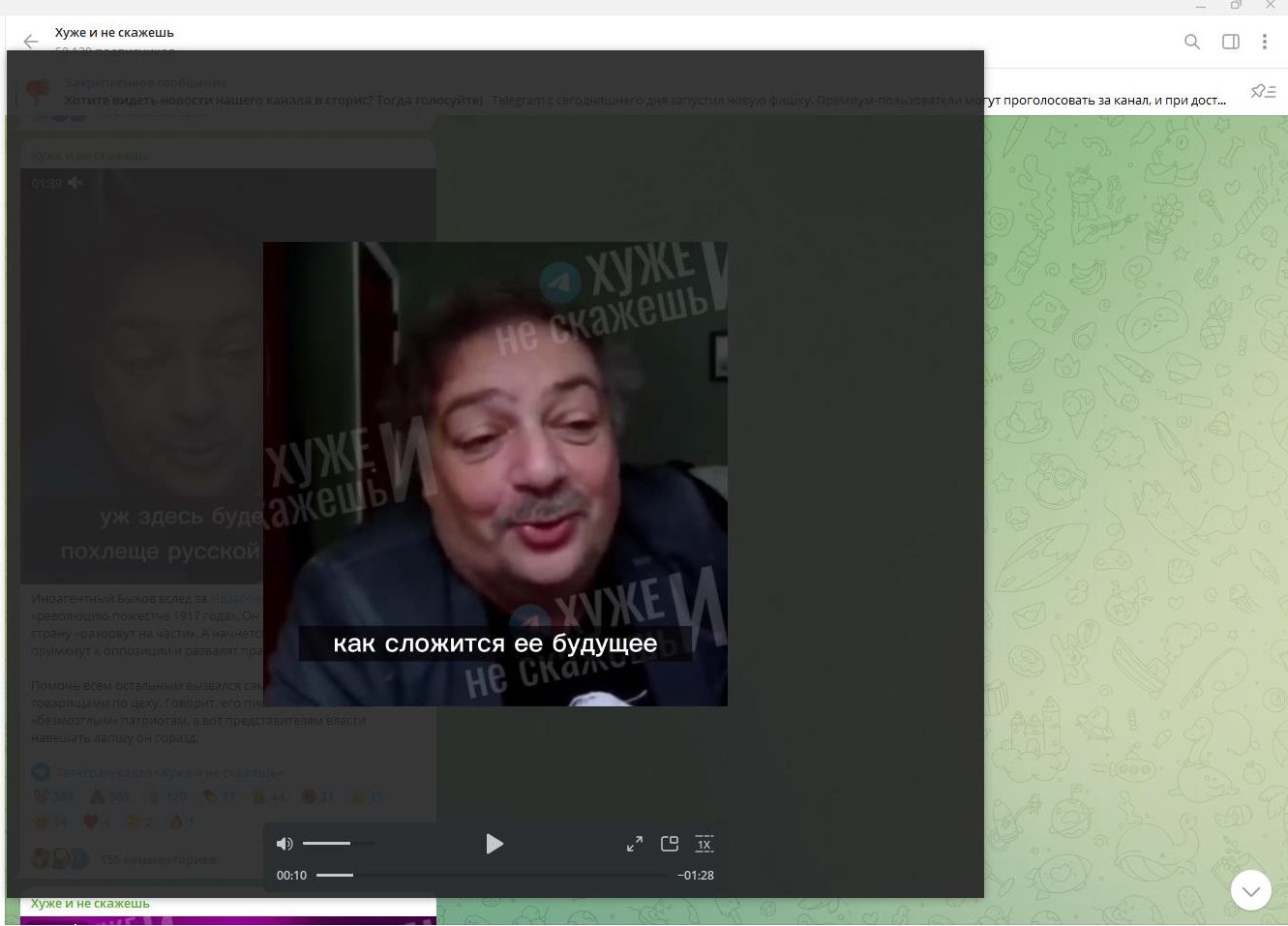
Task: Change playback speed from 1X
Action: pyautogui.click(x=704, y=844)
